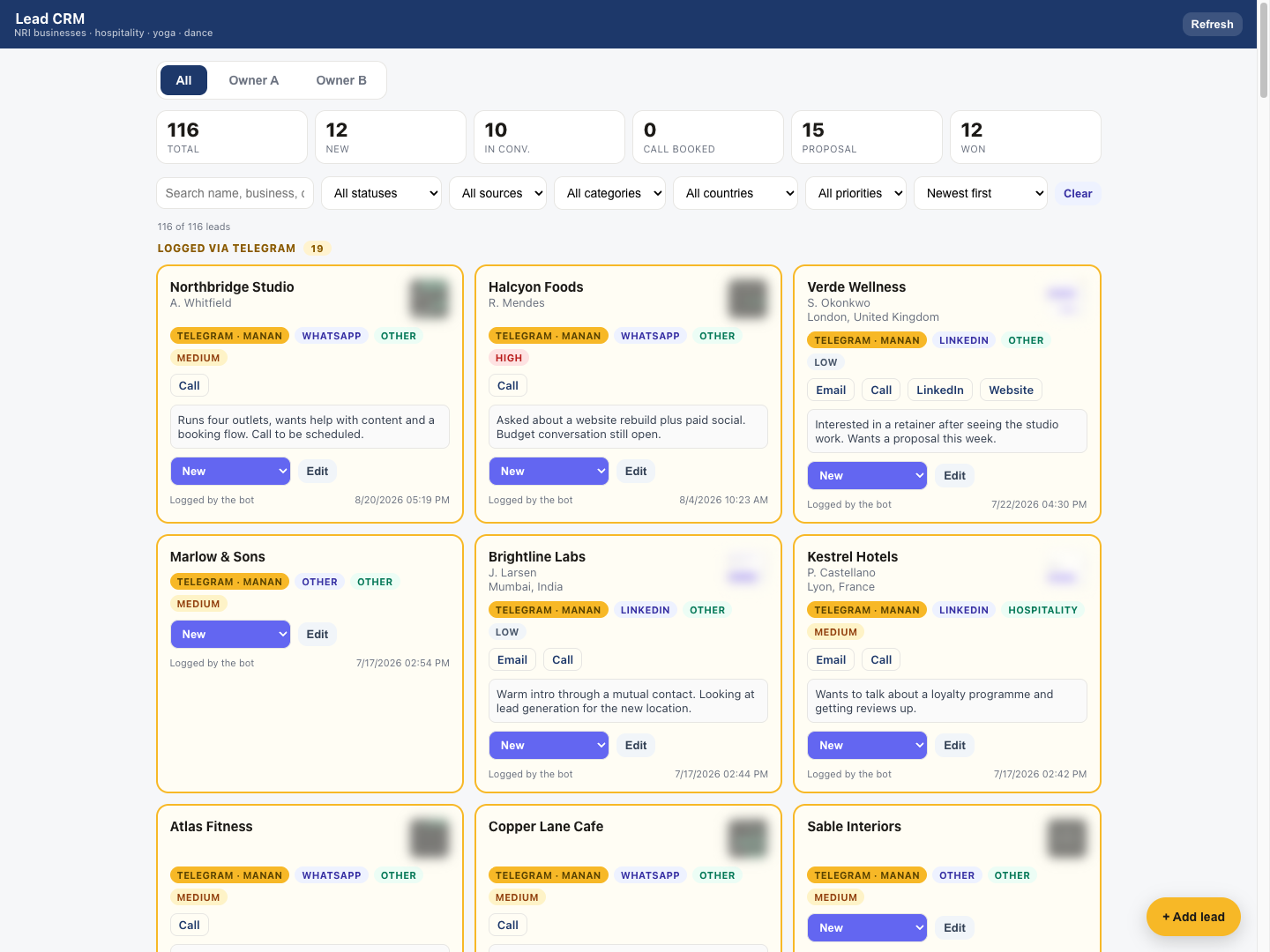Open the All countries dropdown
Viewport: 1270px width, 952px height.
pyautogui.click(x=736, y=193)
